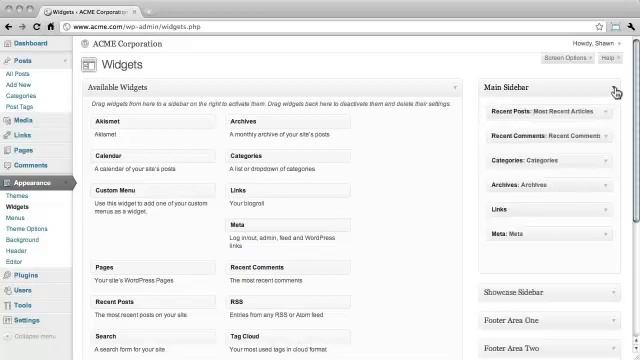640x360 pixels.
Task: Expand the Meta sidebar widget arrow
Action: point(606,234)
